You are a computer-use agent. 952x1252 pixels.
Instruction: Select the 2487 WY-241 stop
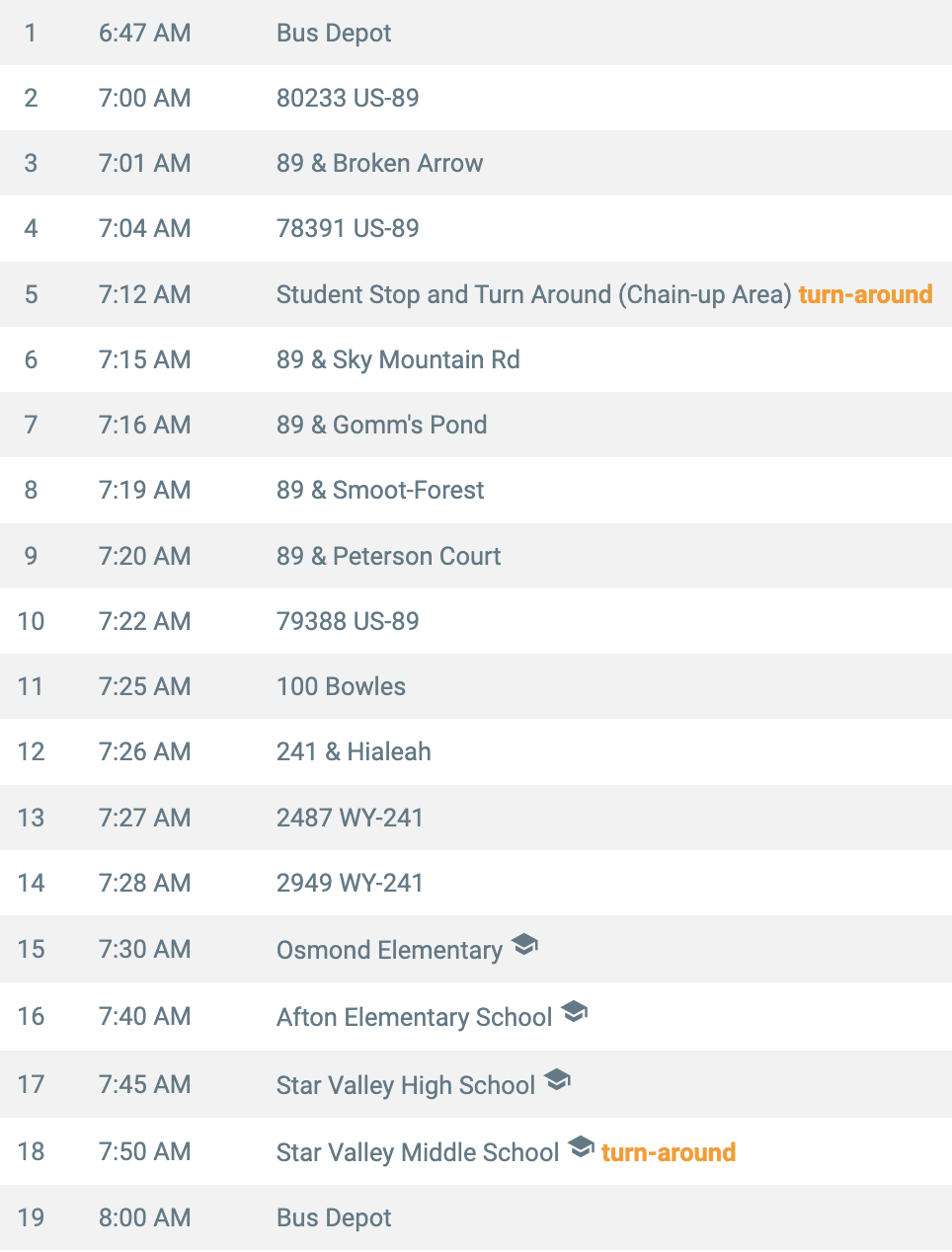coord(476,818)
